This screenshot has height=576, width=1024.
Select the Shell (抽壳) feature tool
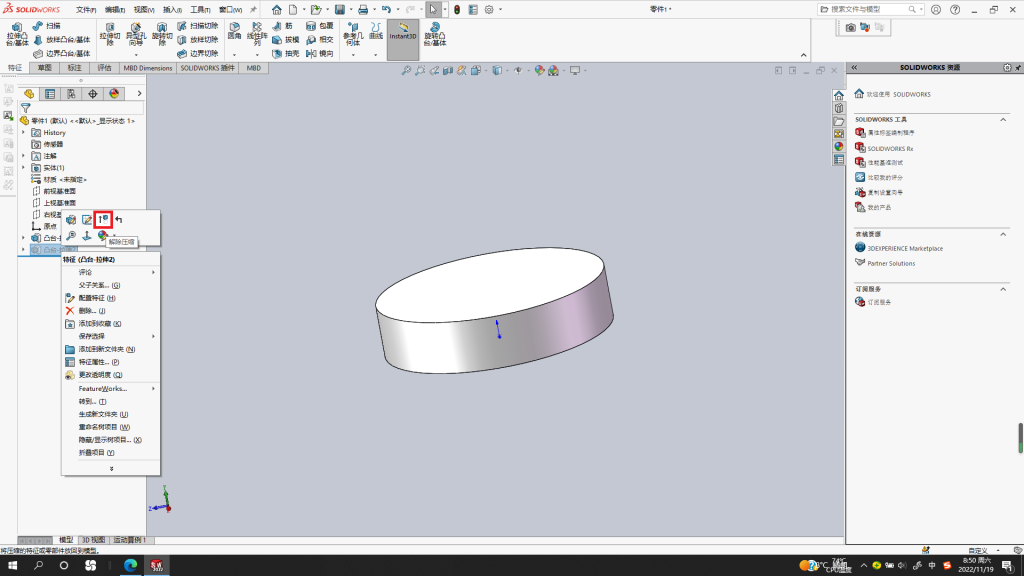click(285, 54)
